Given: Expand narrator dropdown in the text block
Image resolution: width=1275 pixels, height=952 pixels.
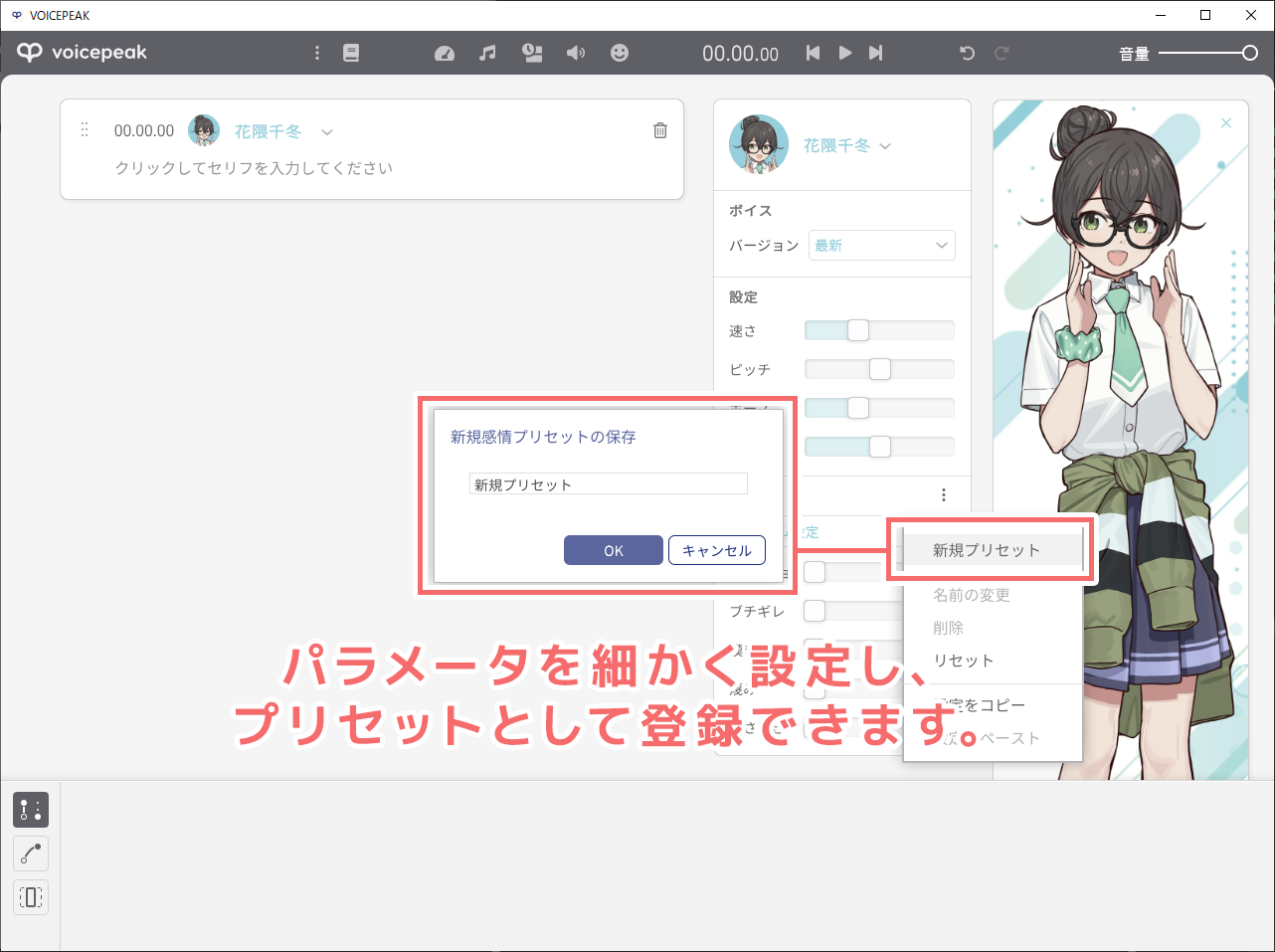Looking at the screenshot, I should (327, 131).
